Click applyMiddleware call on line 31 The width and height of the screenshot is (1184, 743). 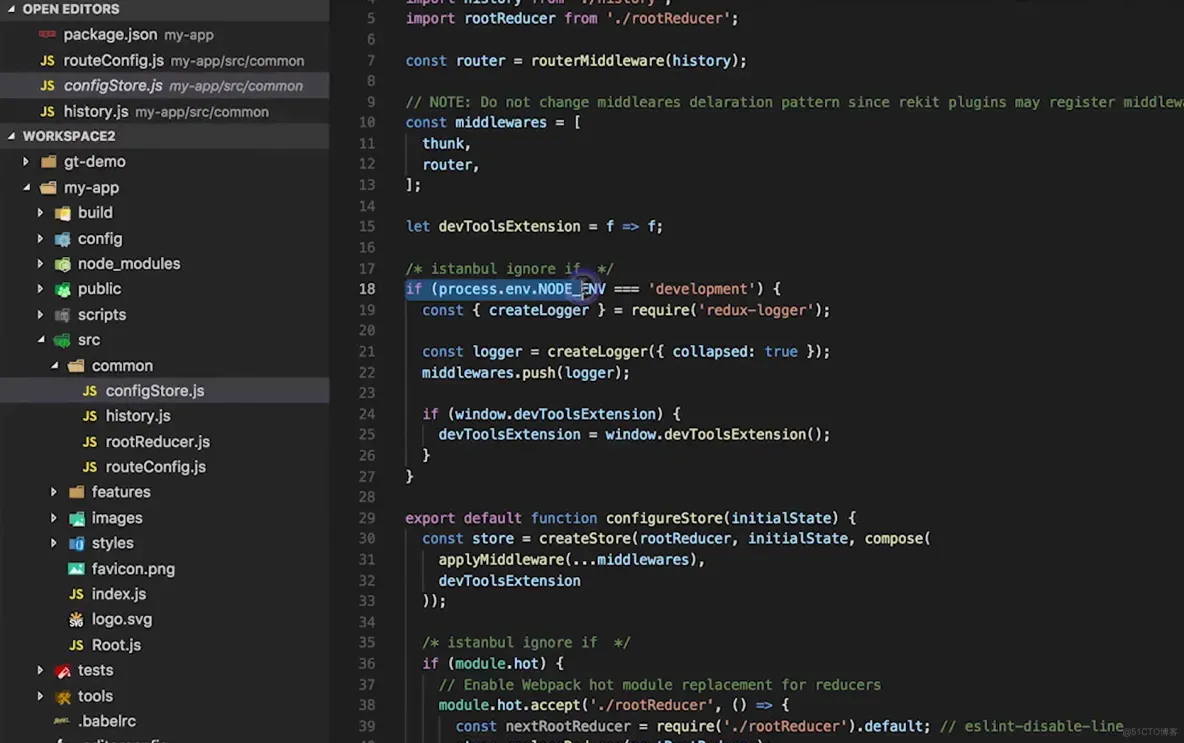[501, 560]
